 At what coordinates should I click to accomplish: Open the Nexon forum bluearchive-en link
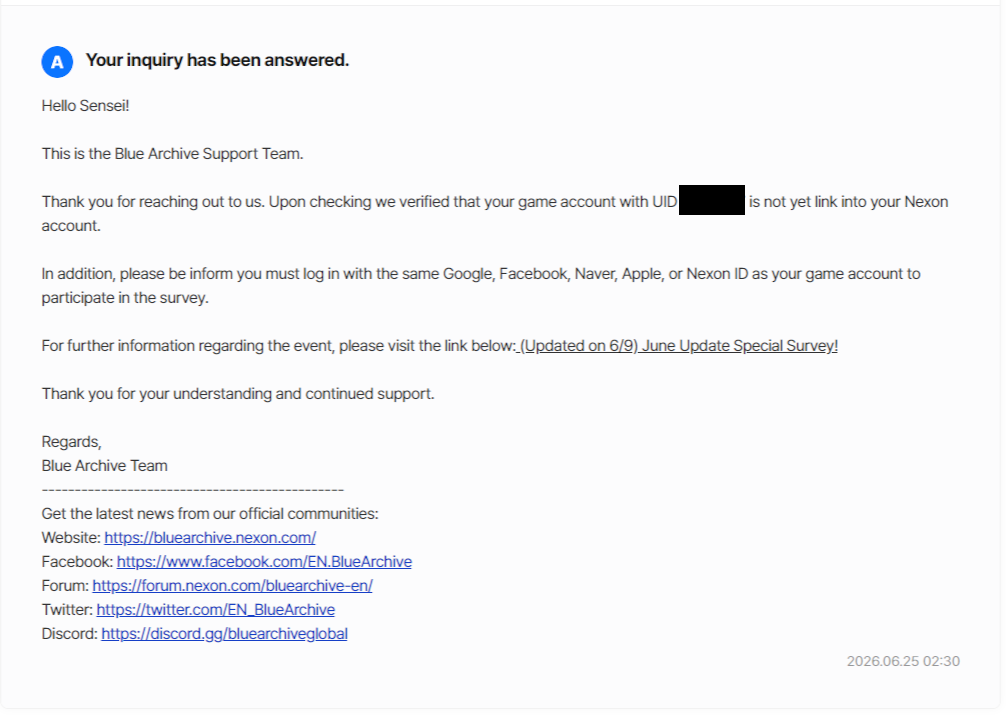232,586
